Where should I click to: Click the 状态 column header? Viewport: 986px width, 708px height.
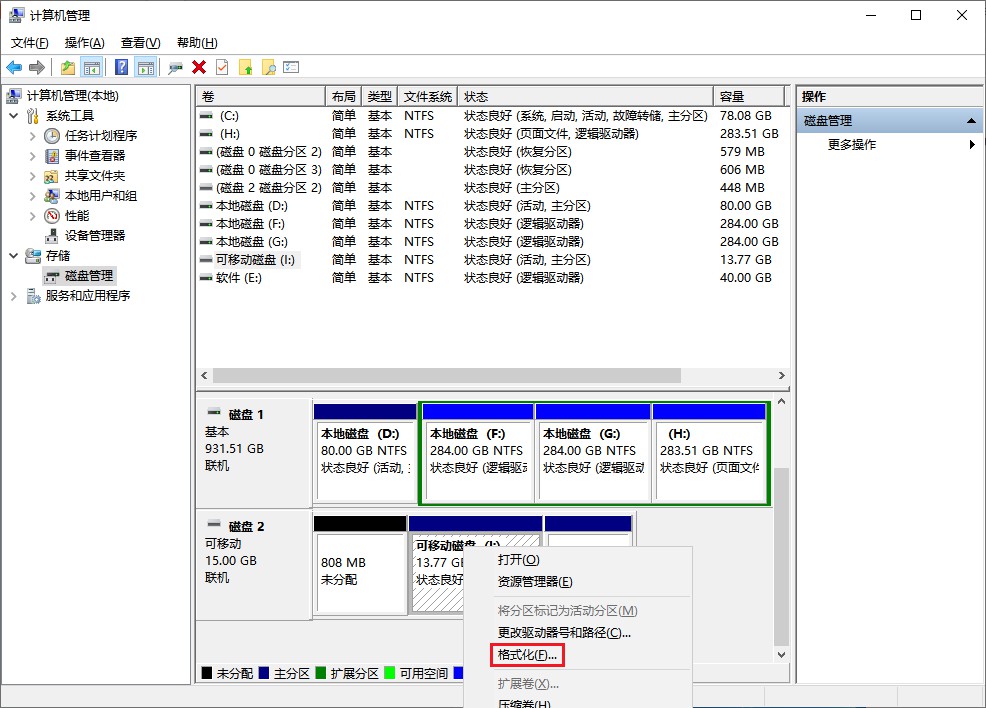585,96
